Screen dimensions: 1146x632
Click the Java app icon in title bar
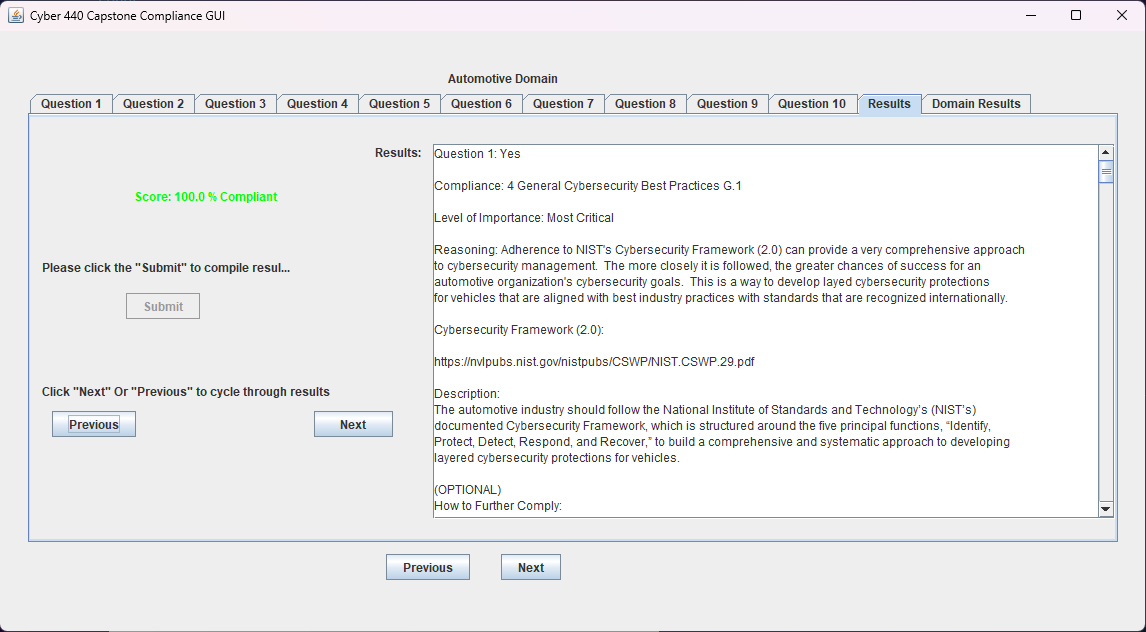tap(15, 15)
